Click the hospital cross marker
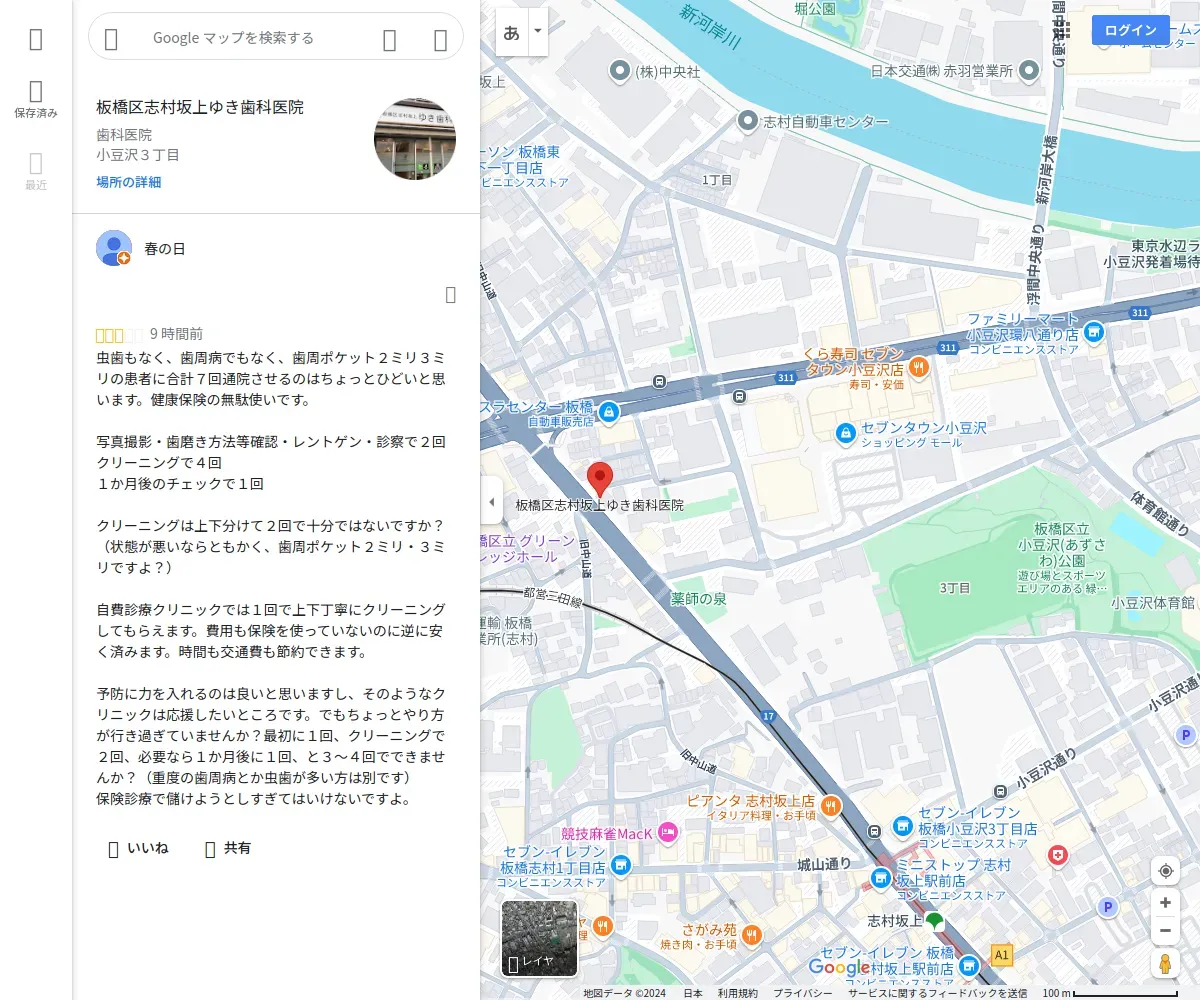Screen dimensions: 1200x1000 (1057, 856)
